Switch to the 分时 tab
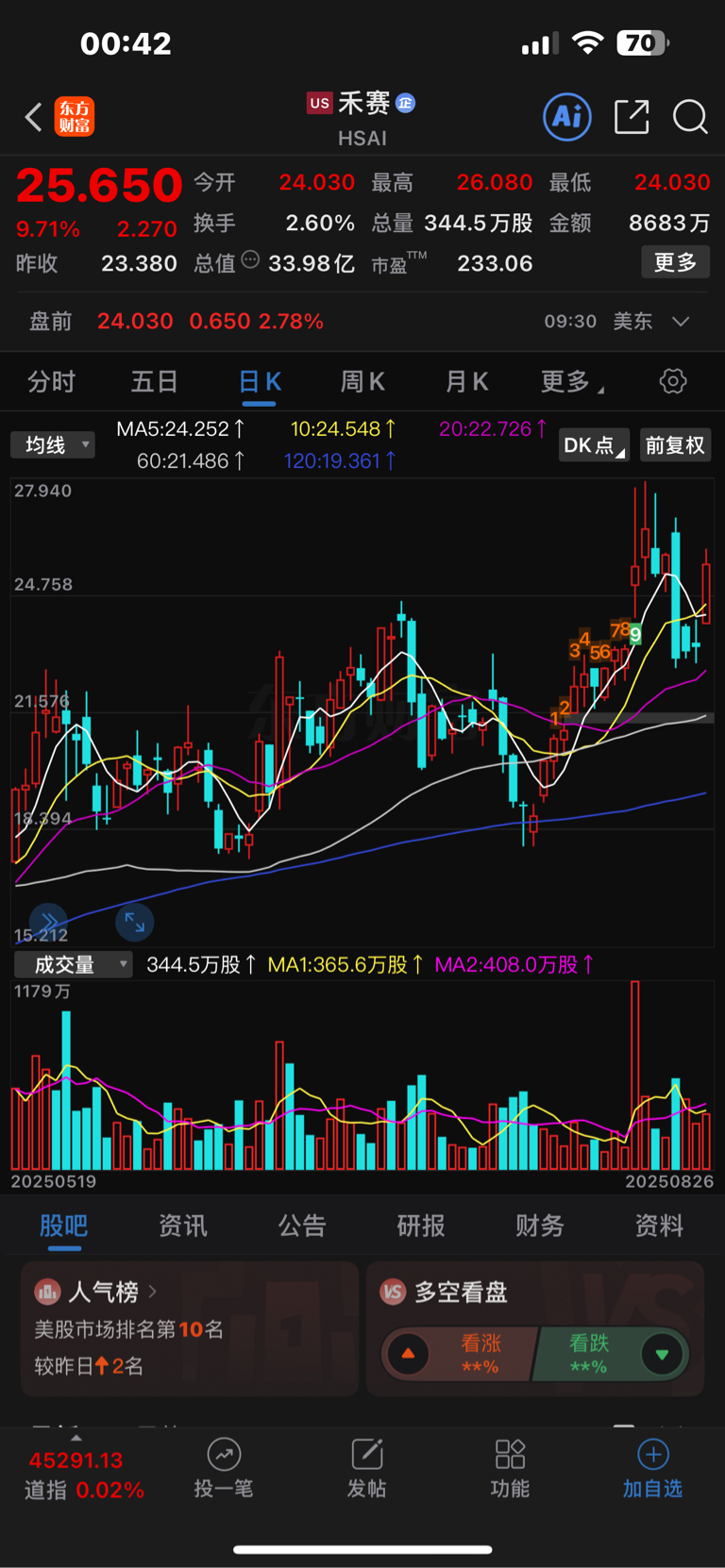 tap(51, 382)
